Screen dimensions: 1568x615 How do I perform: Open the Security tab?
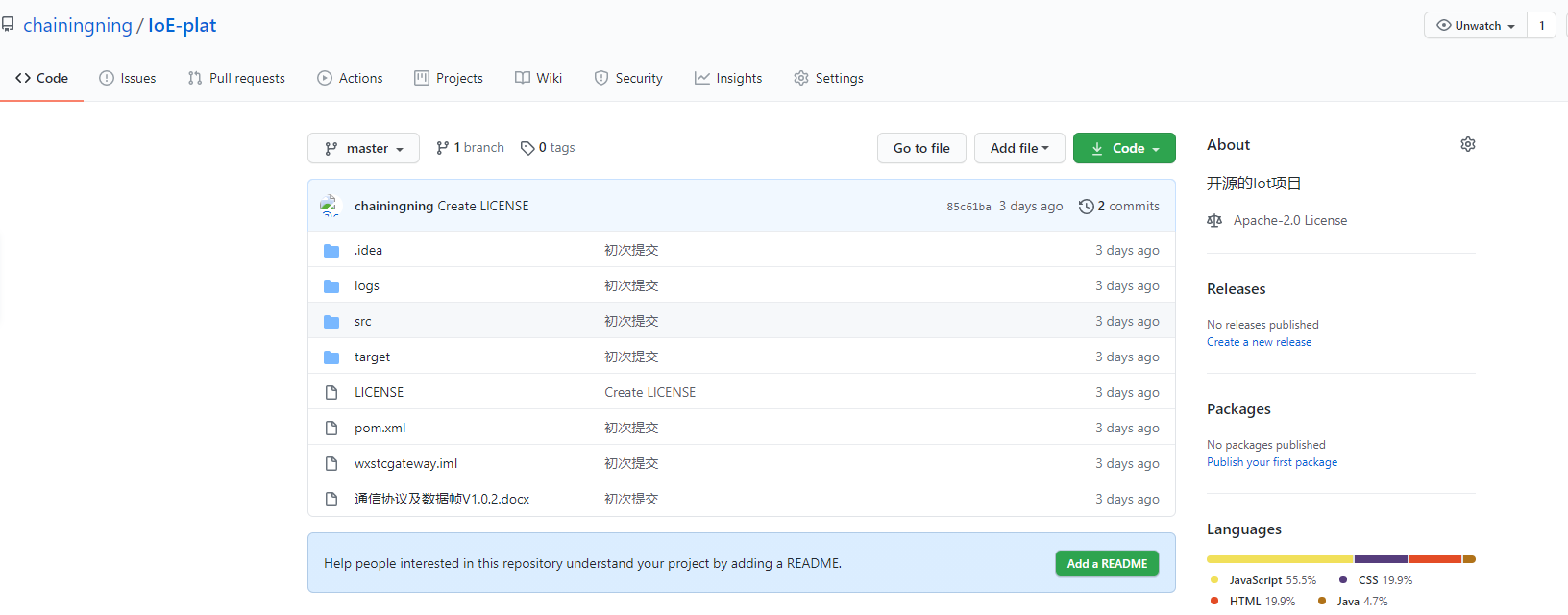tap(628, 78)
